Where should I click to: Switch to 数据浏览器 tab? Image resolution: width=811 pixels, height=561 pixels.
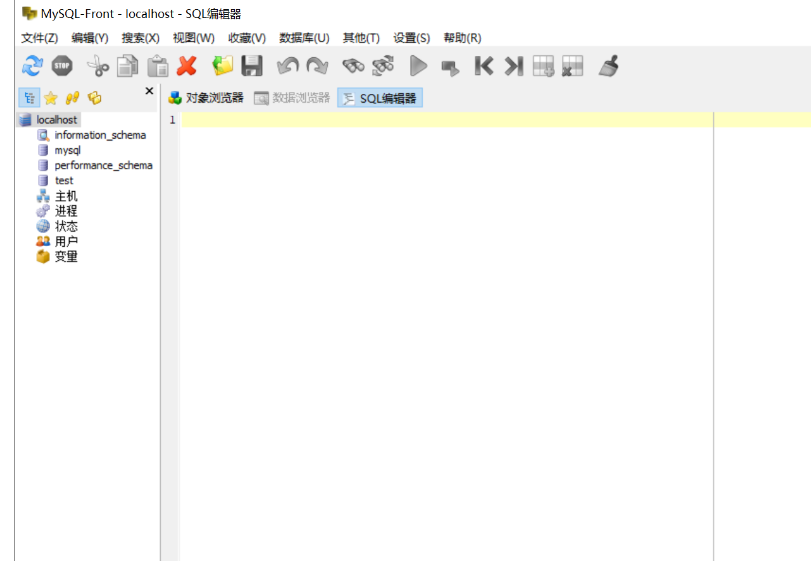(x=292, y=98)
